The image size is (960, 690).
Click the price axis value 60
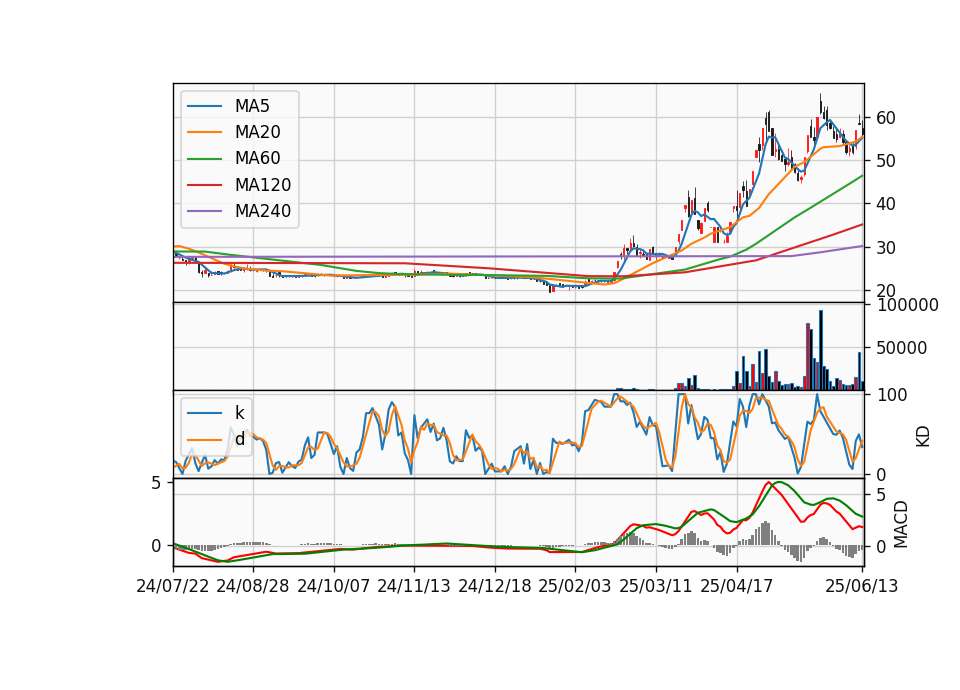click(886, 118)
